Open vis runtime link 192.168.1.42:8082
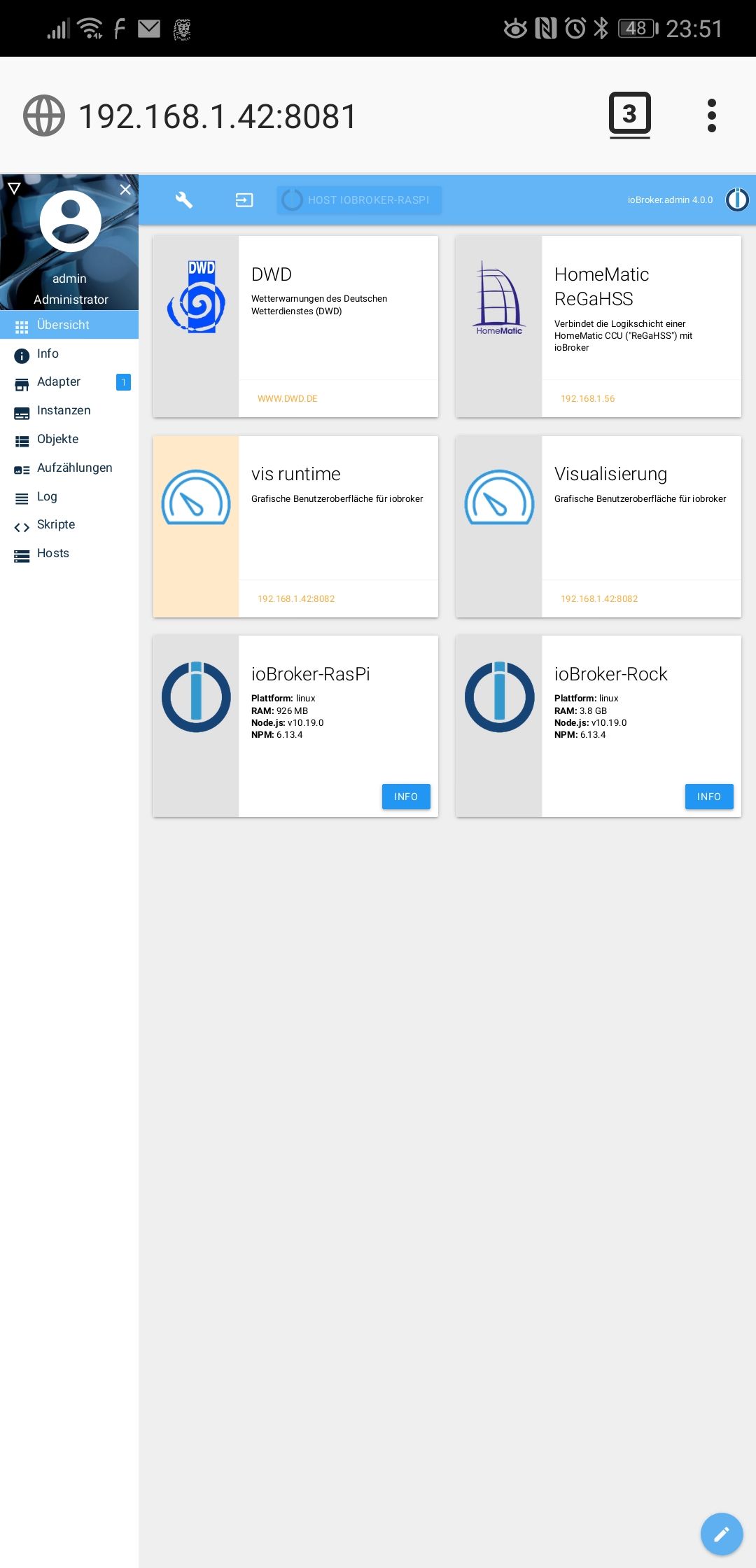This screenshot has width=756, height=1568. pos(296,599)
